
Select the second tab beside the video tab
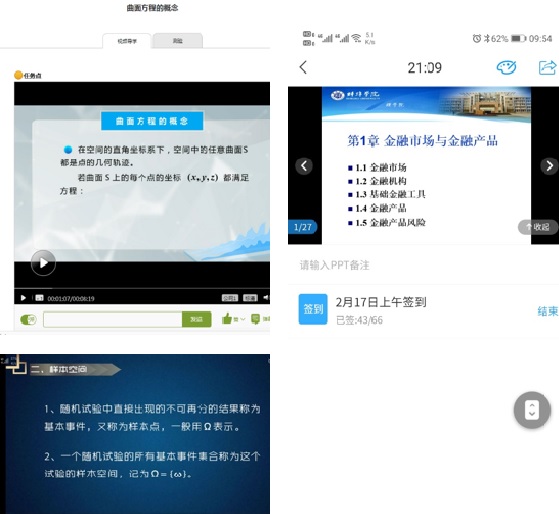click(x=178, y=41)
